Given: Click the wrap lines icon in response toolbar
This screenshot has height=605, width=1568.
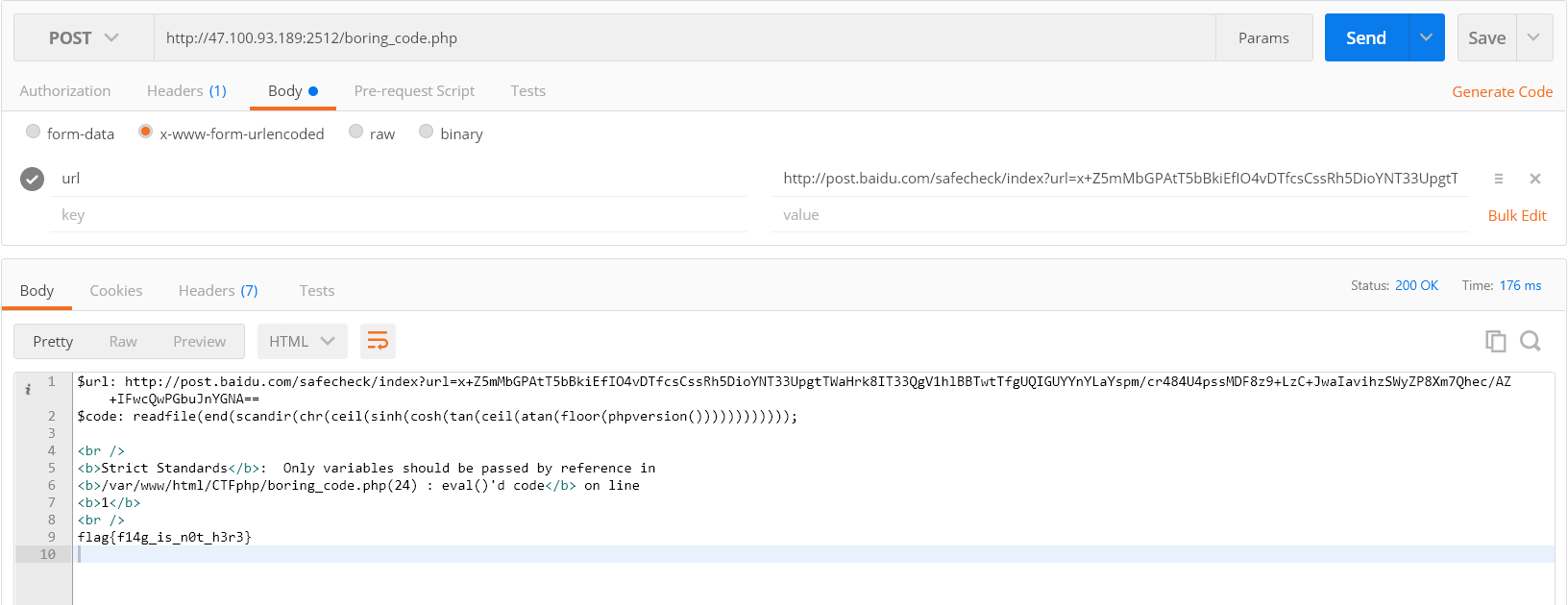Looking at the screenshot, I should 378,341.
